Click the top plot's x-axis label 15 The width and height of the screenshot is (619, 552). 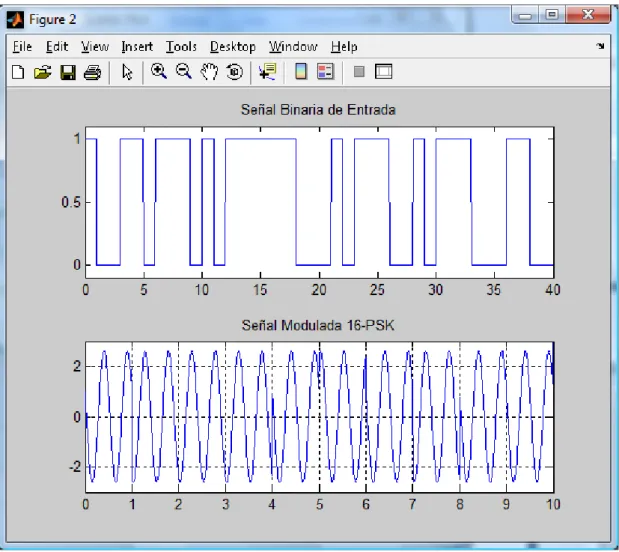260,290
